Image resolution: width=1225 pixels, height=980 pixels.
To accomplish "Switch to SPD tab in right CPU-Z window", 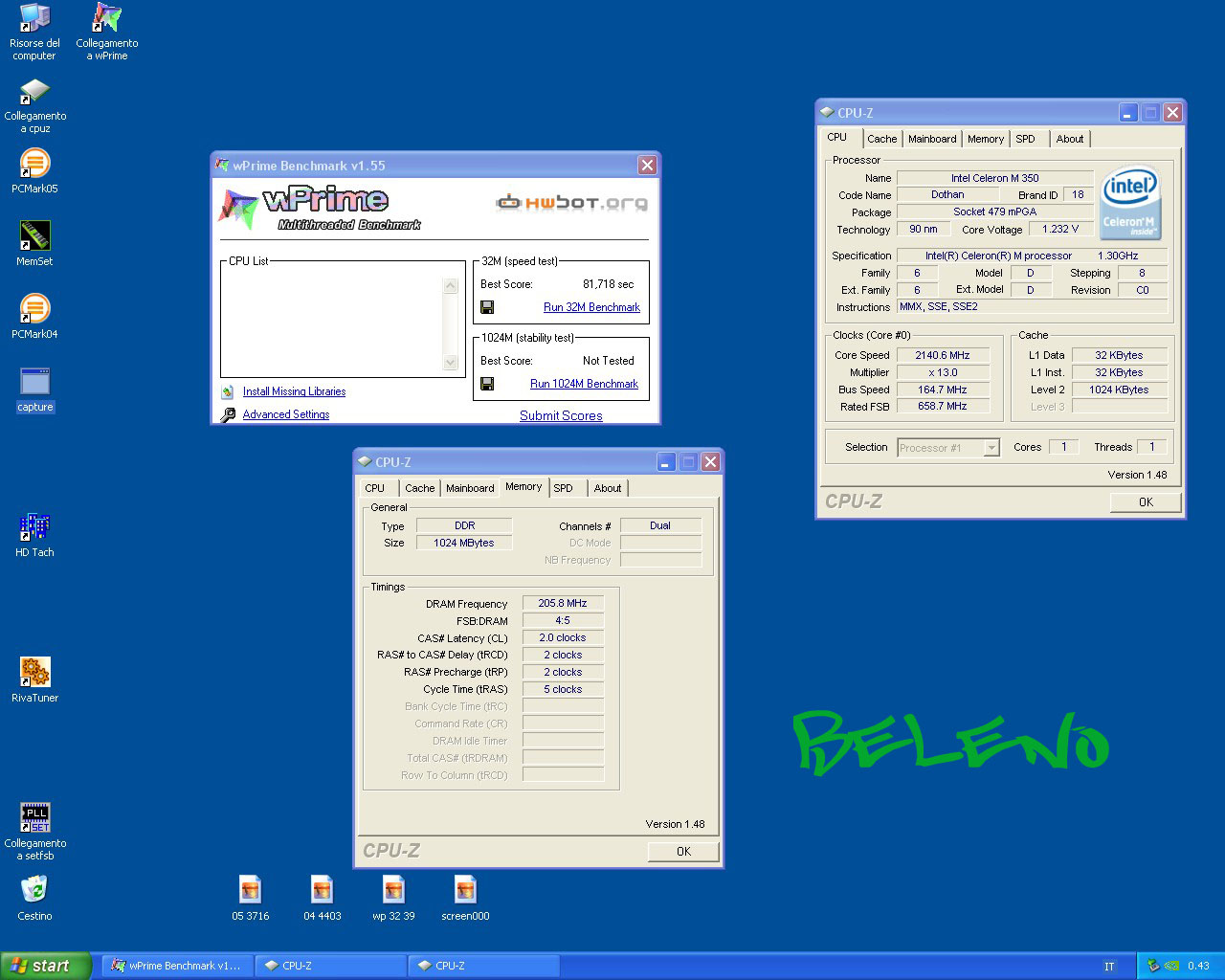I will 1025,139.
